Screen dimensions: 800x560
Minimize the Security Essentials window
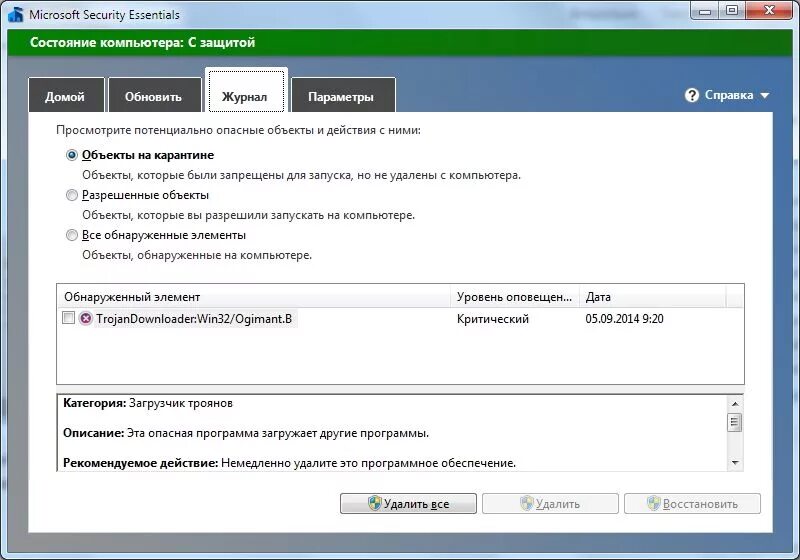705,10
